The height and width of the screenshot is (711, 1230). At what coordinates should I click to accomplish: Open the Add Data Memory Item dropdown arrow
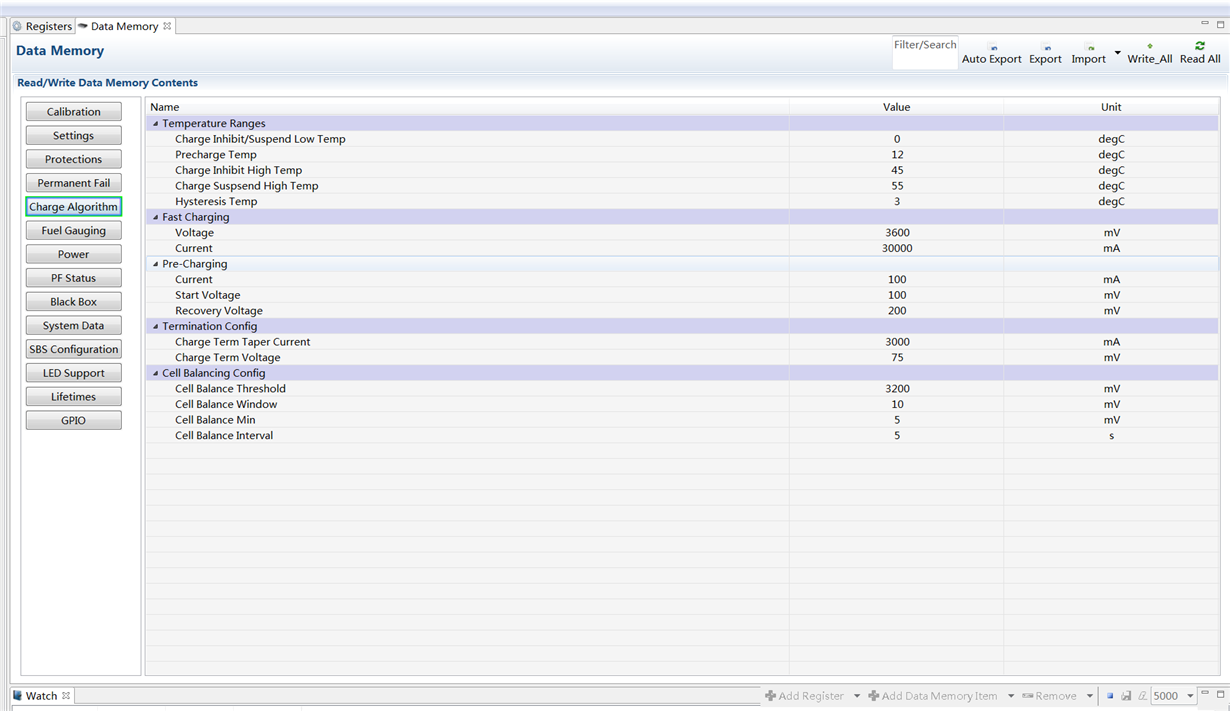(x=1011, y=696)
